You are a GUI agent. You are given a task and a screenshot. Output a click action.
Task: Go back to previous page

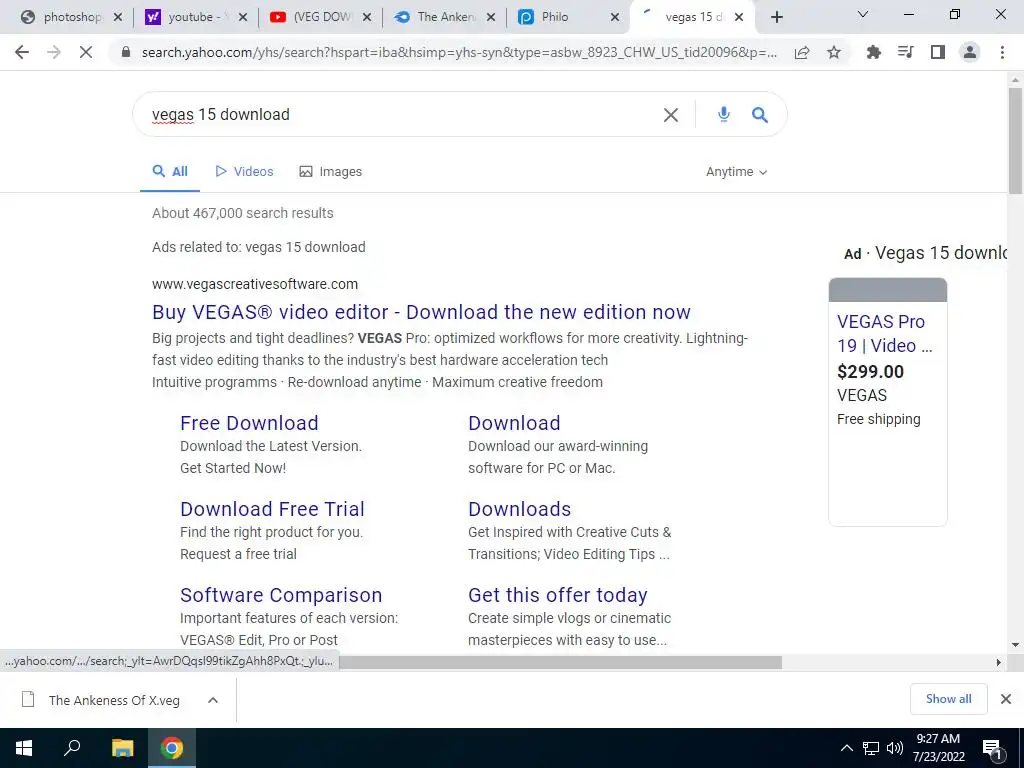coord(22,52)
